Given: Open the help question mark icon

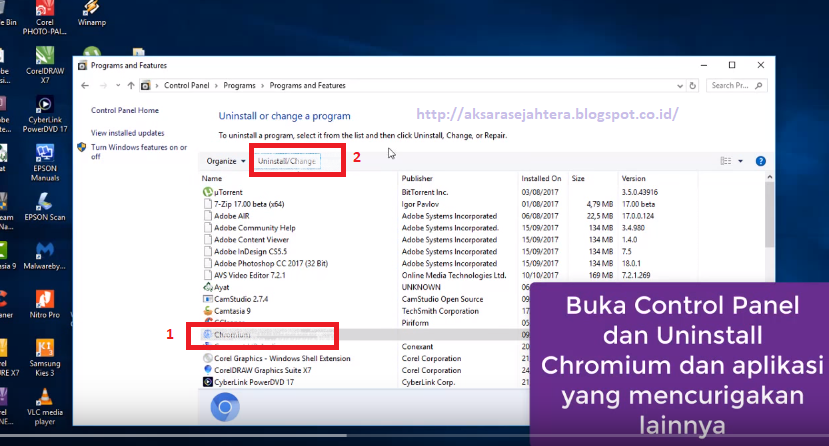Looking at the screenshot, I should 761,161.
